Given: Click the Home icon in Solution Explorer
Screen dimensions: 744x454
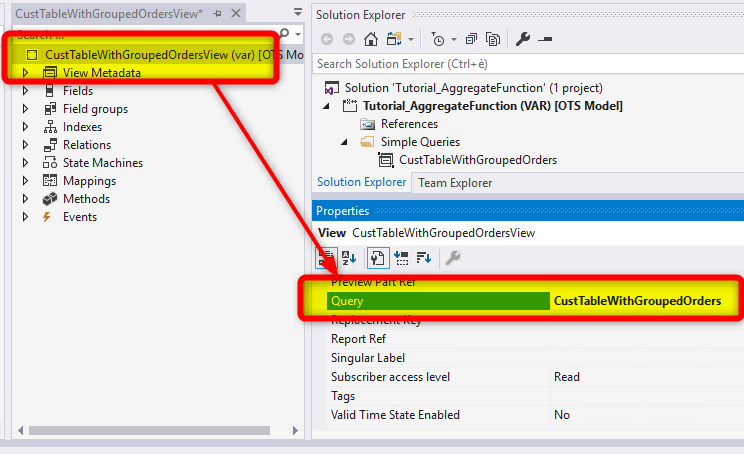Looking at the screenshot, I should click(371, 39).
